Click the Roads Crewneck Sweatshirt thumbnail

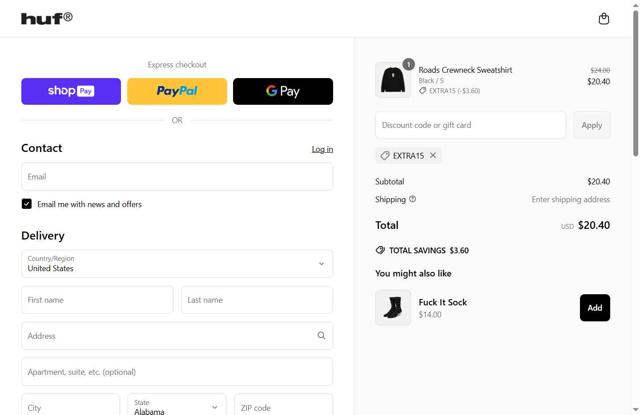coord(393,80)
